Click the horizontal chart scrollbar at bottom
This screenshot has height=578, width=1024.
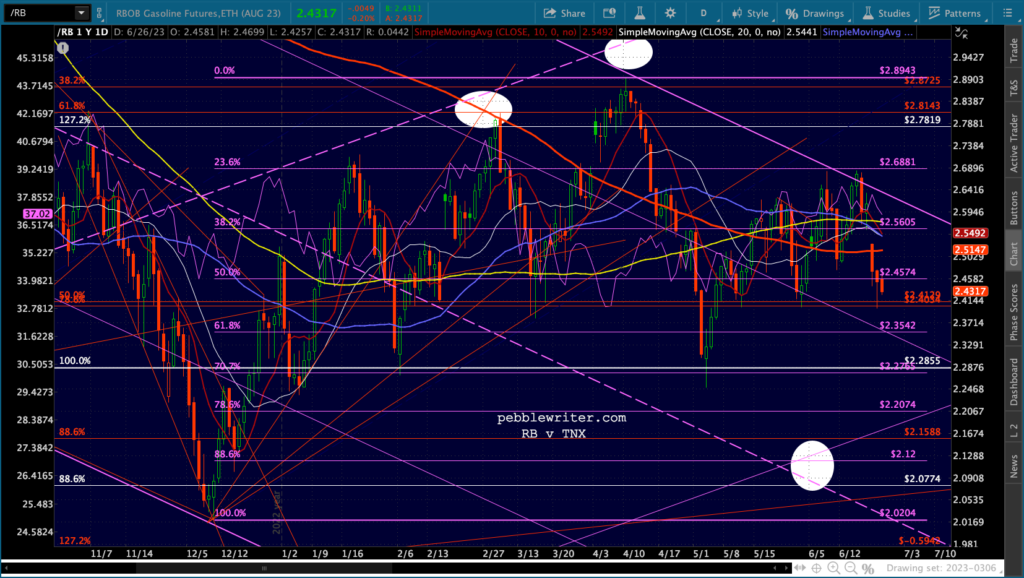(394, 568)
